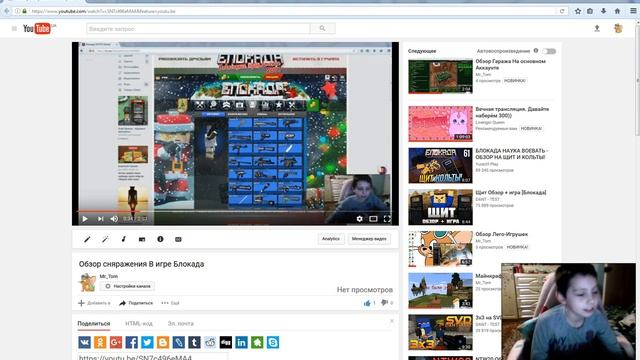This screenshot has width=640, height=360.
Task: Open the Firefox hamburger menu
Action: point(633,11)
